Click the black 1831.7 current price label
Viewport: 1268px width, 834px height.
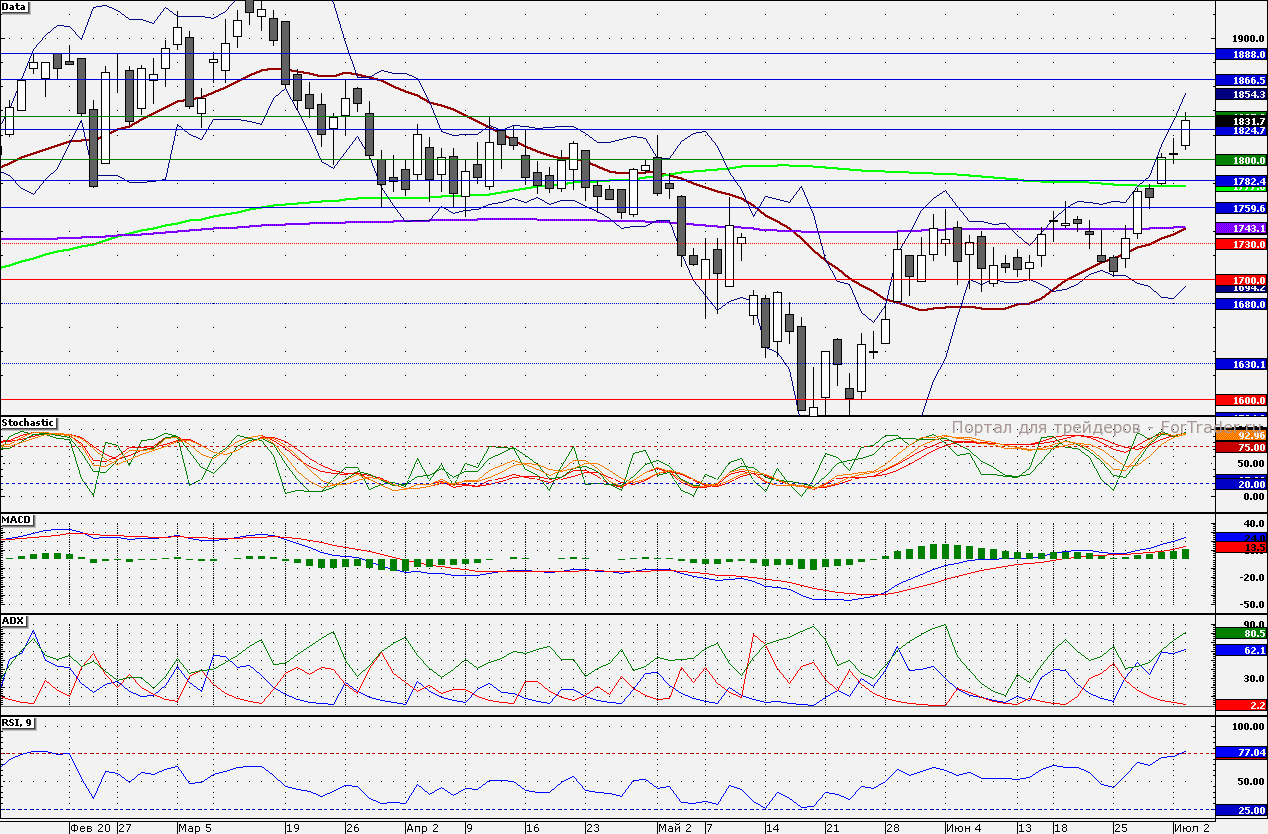1241,120
